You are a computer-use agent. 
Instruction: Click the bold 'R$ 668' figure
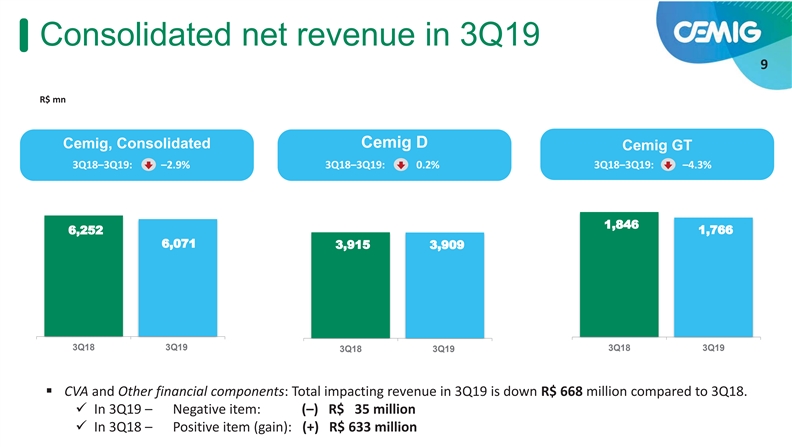[562, 391]
